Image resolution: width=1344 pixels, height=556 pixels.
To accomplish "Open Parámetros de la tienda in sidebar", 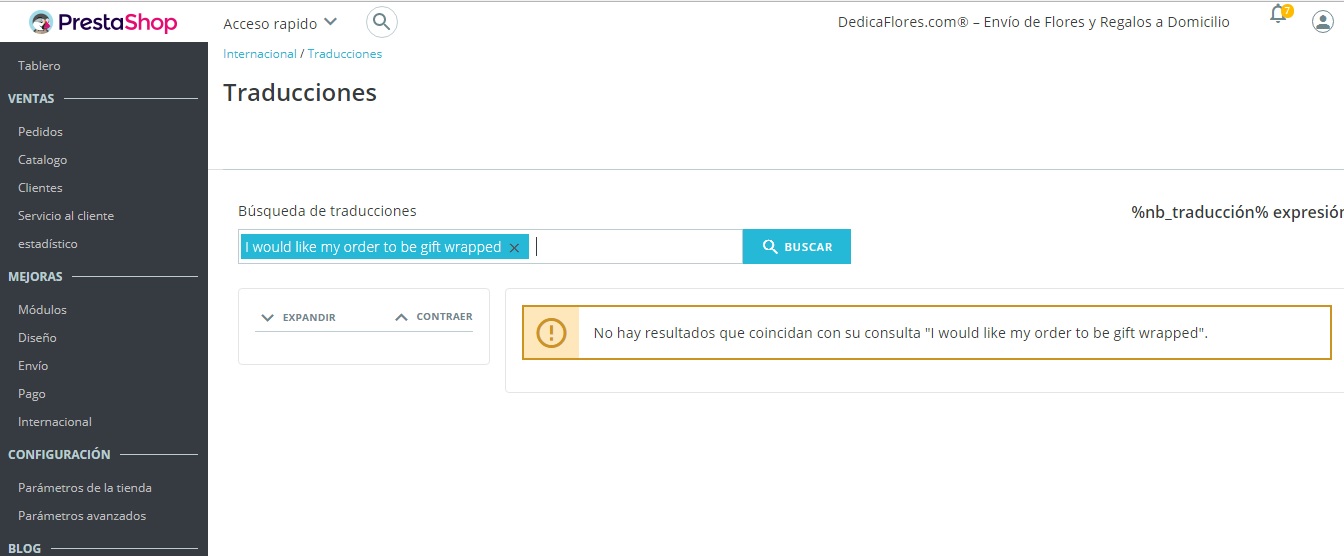I will coord(85,488).
